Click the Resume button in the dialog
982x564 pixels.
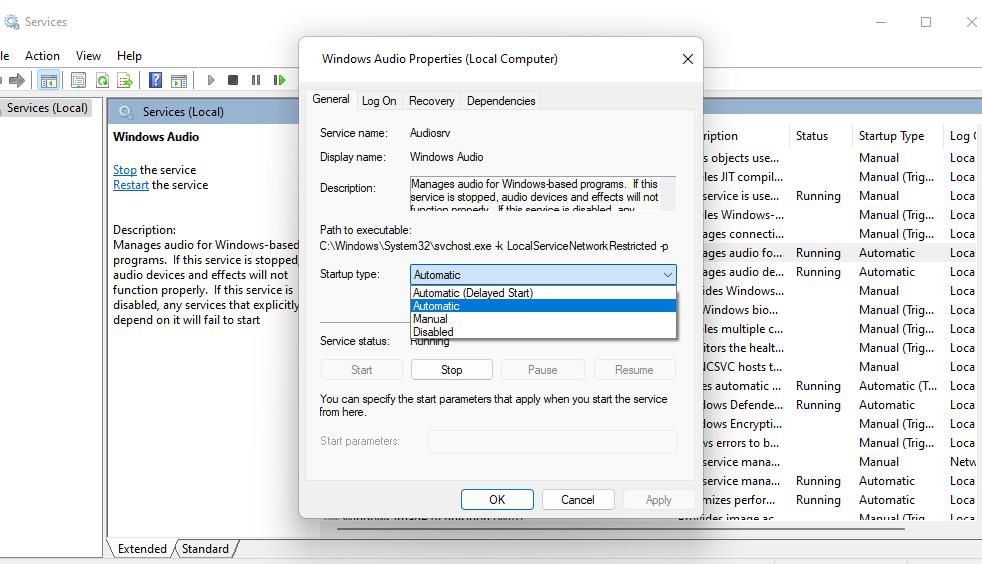point(634,370)
